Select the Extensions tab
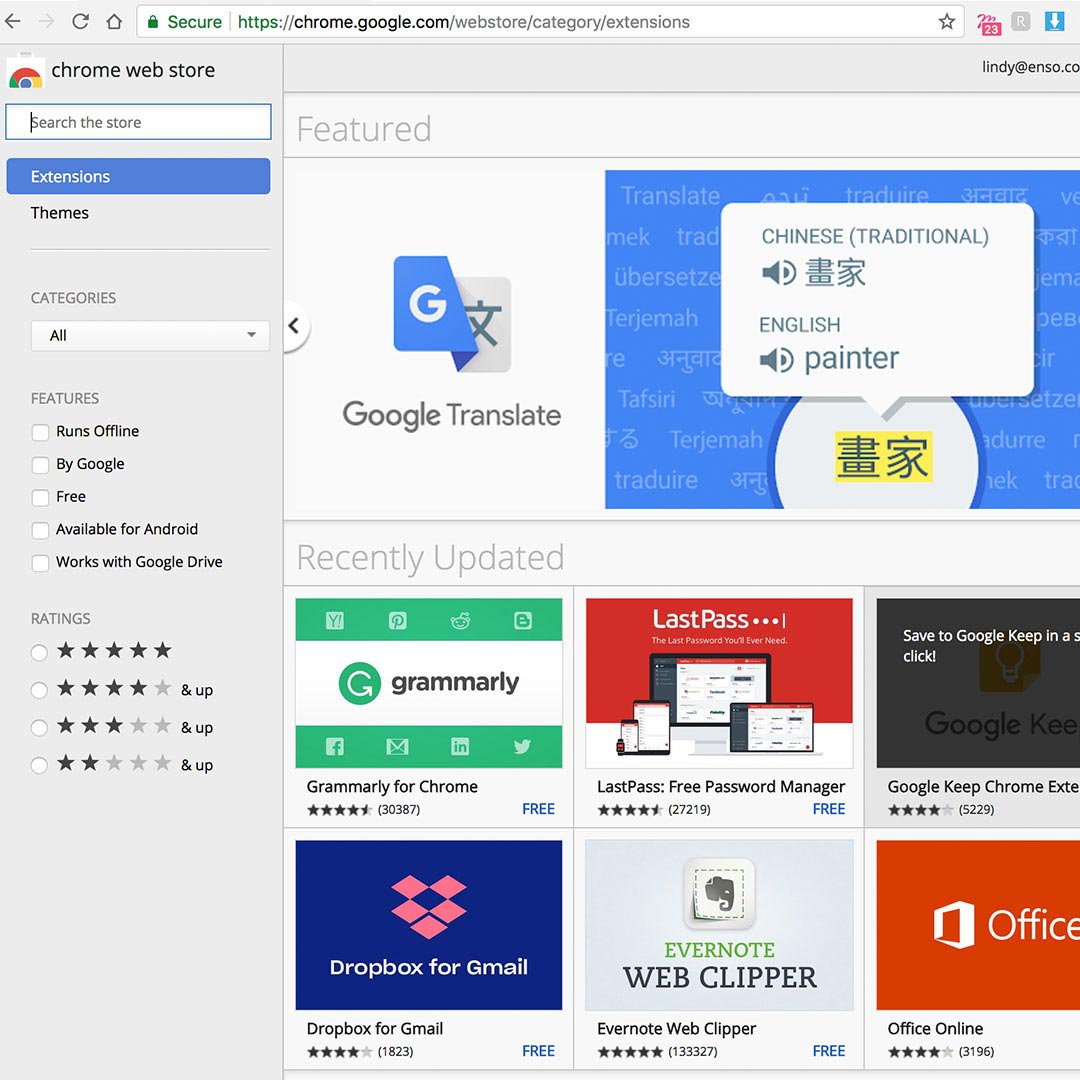This screenshot has height=1080, width=1080. 138,176
